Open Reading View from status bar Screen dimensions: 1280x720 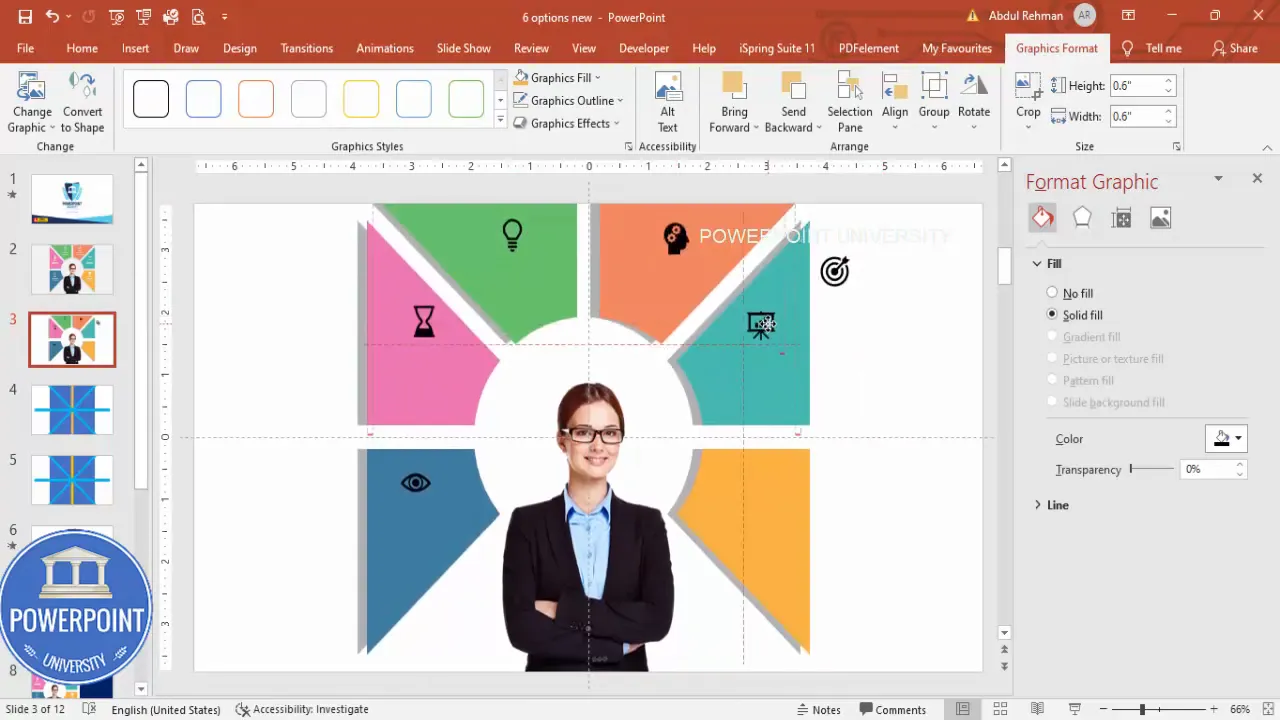pos(1037,709)
